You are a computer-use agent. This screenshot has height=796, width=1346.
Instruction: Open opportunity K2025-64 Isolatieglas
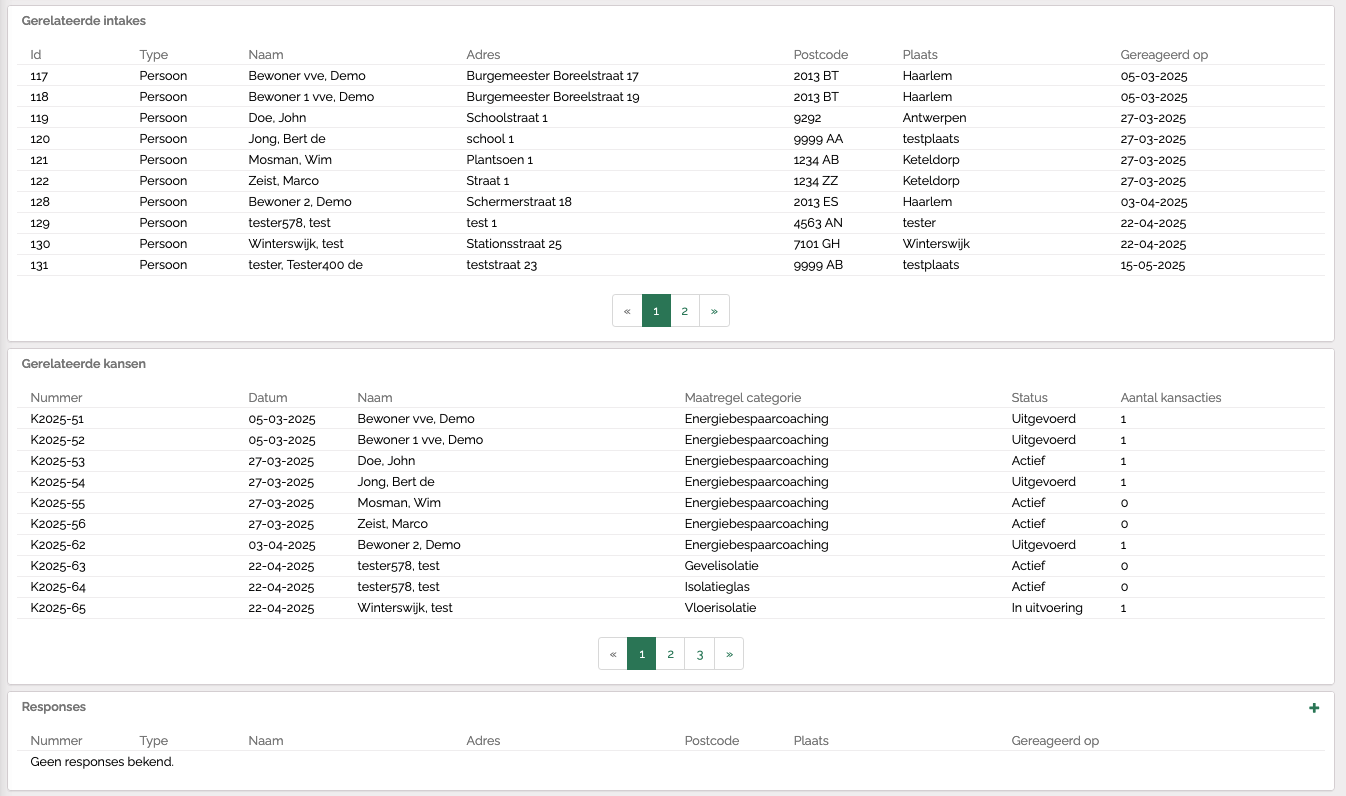tap(57, 587)
